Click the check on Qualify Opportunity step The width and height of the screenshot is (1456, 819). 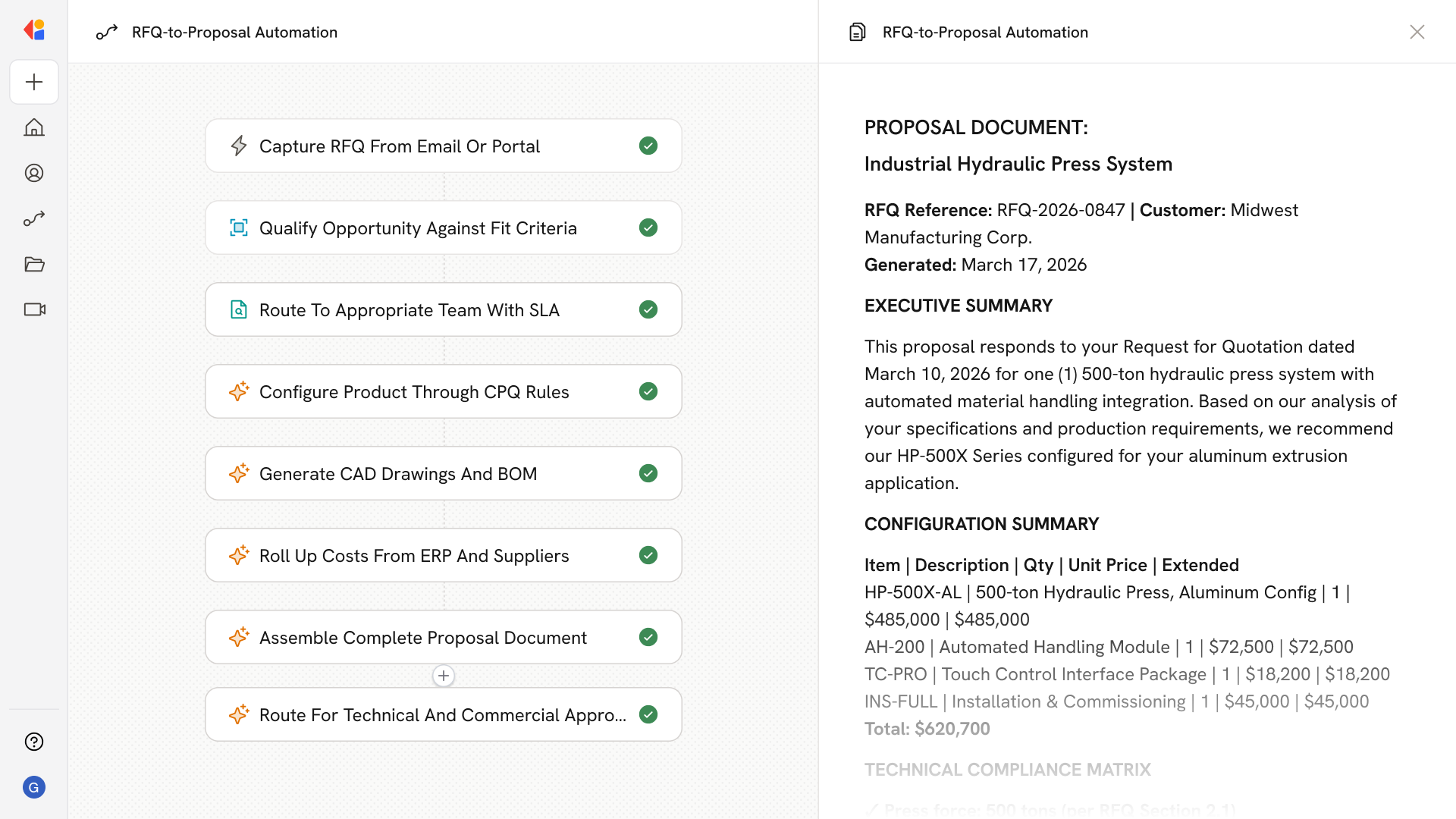tap(648, 227)
